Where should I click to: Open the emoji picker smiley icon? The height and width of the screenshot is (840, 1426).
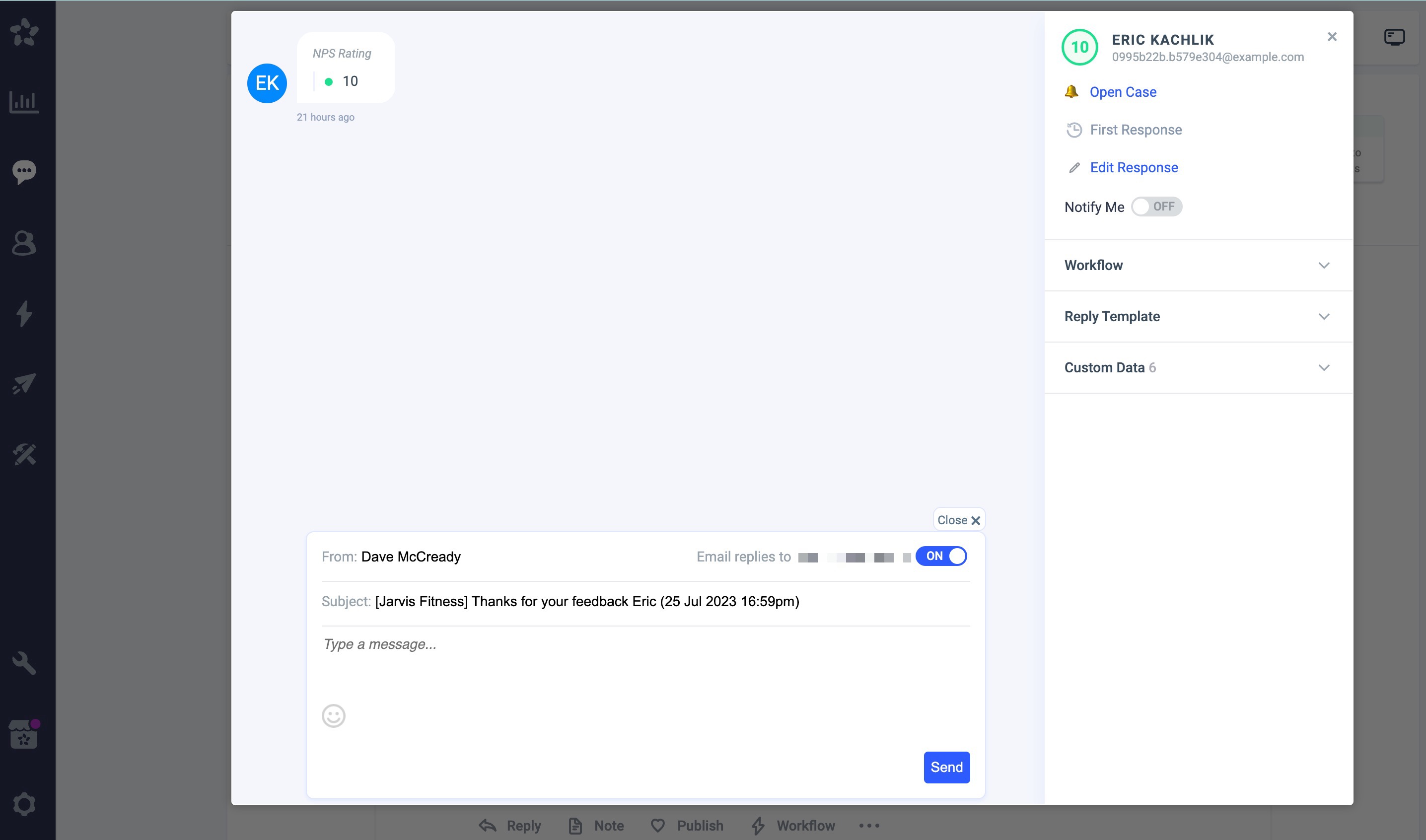[334, 716]
